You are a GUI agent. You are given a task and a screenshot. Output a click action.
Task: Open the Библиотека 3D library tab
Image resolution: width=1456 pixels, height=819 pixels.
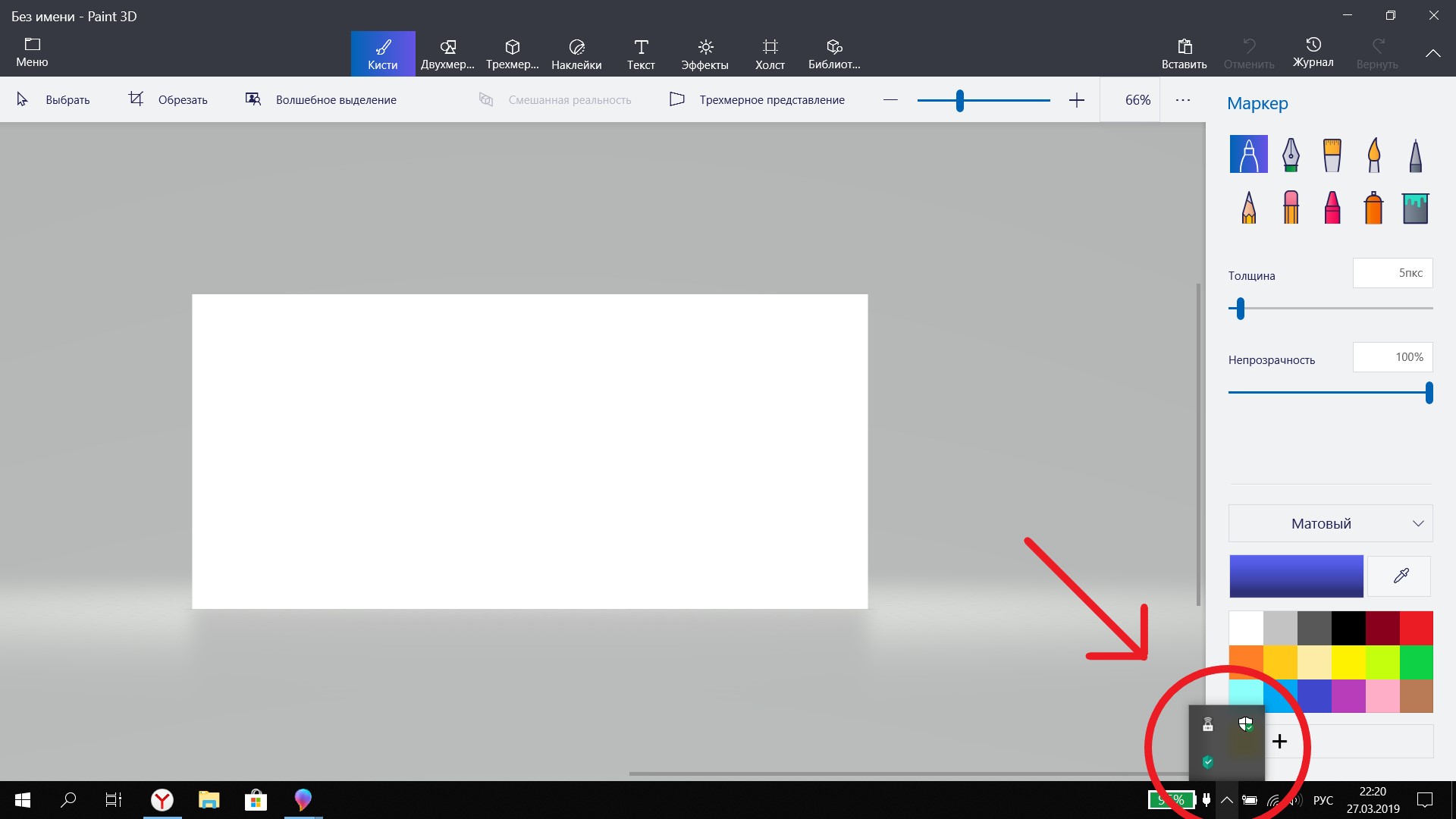pyautogui.click(x=834, y=54)
